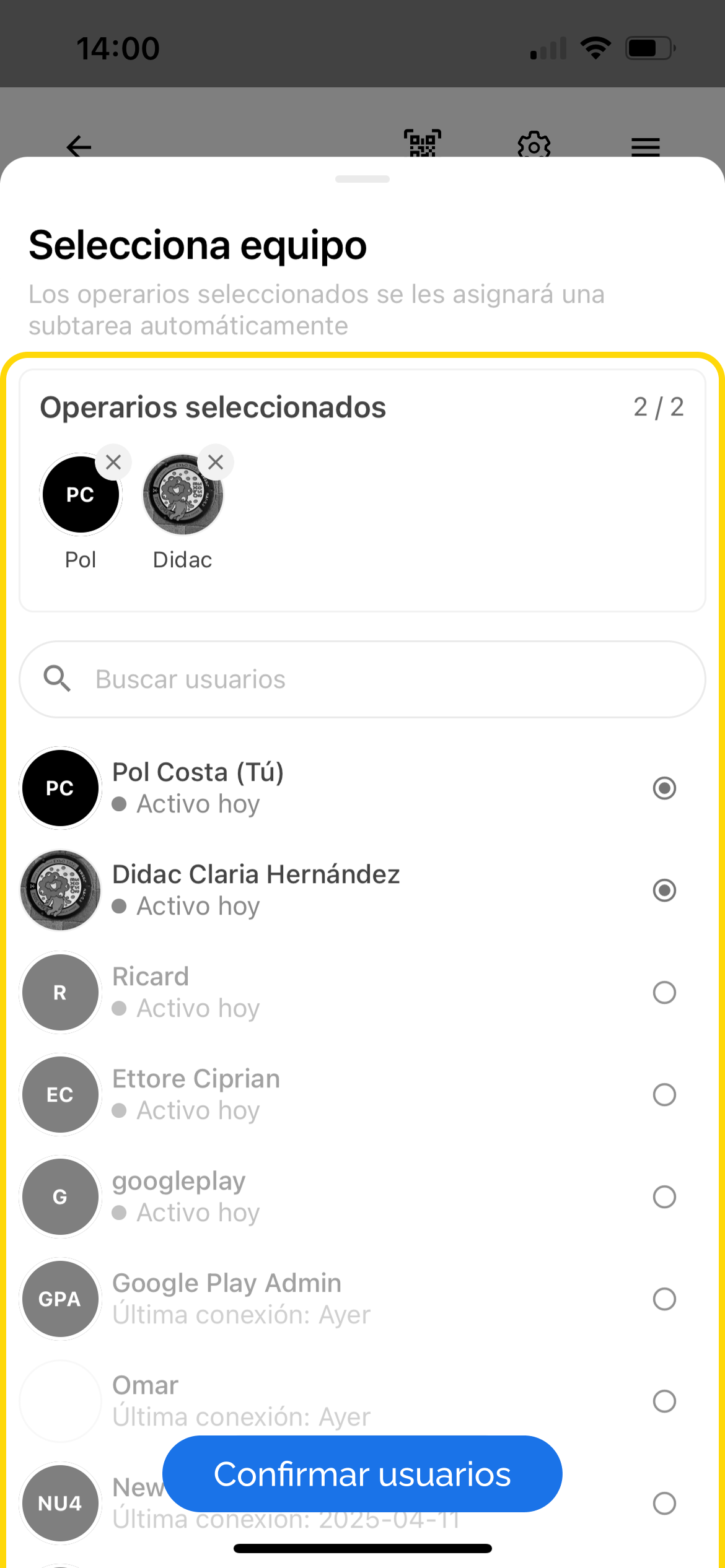
Task: Tap Didac's photo avatar in selected operators
Action: click(x=182, y=495)
